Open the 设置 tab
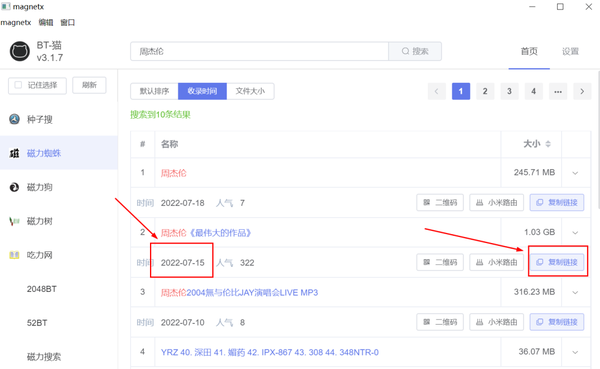 (x=570, y=51)
